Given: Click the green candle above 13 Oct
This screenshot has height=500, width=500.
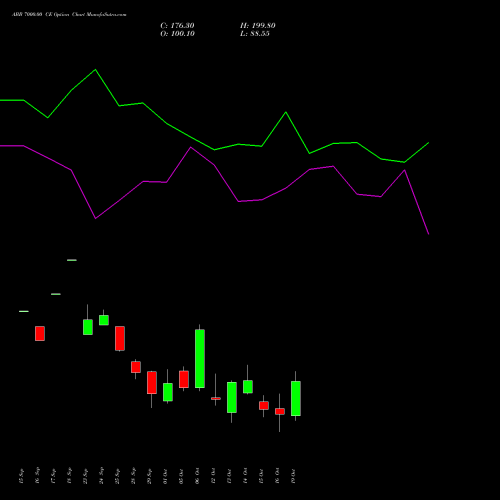Looking at the screenshot, I should [x=232, y=397].
